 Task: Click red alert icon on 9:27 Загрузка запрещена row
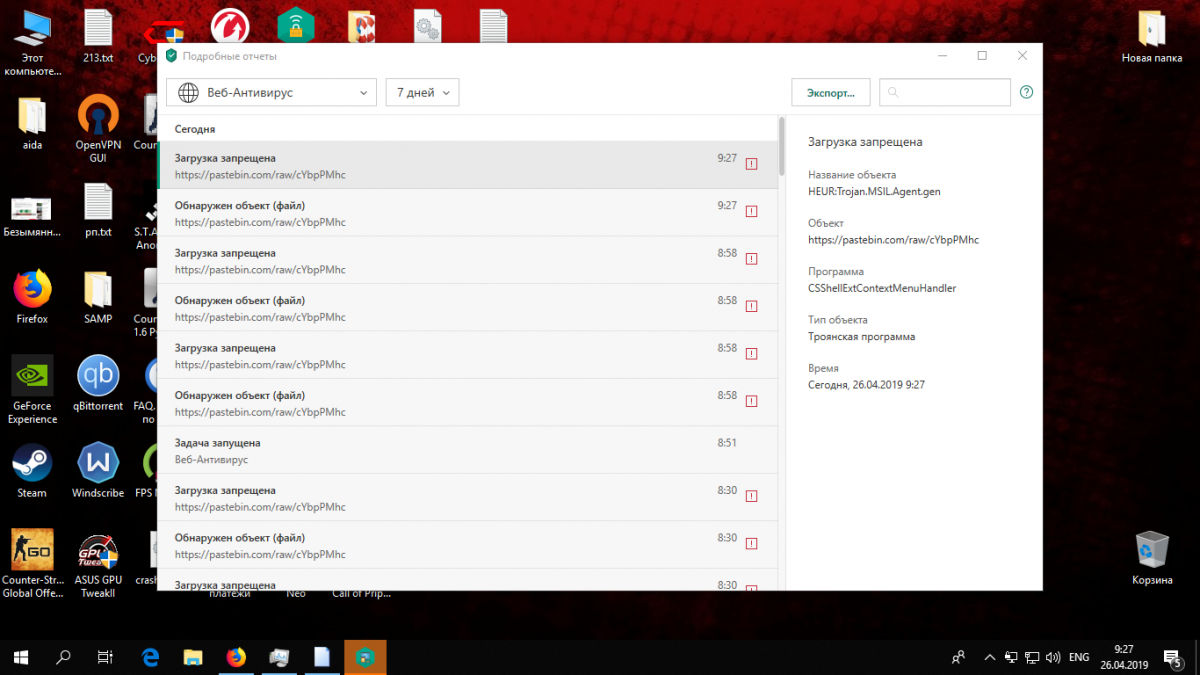tap(751, 163)
